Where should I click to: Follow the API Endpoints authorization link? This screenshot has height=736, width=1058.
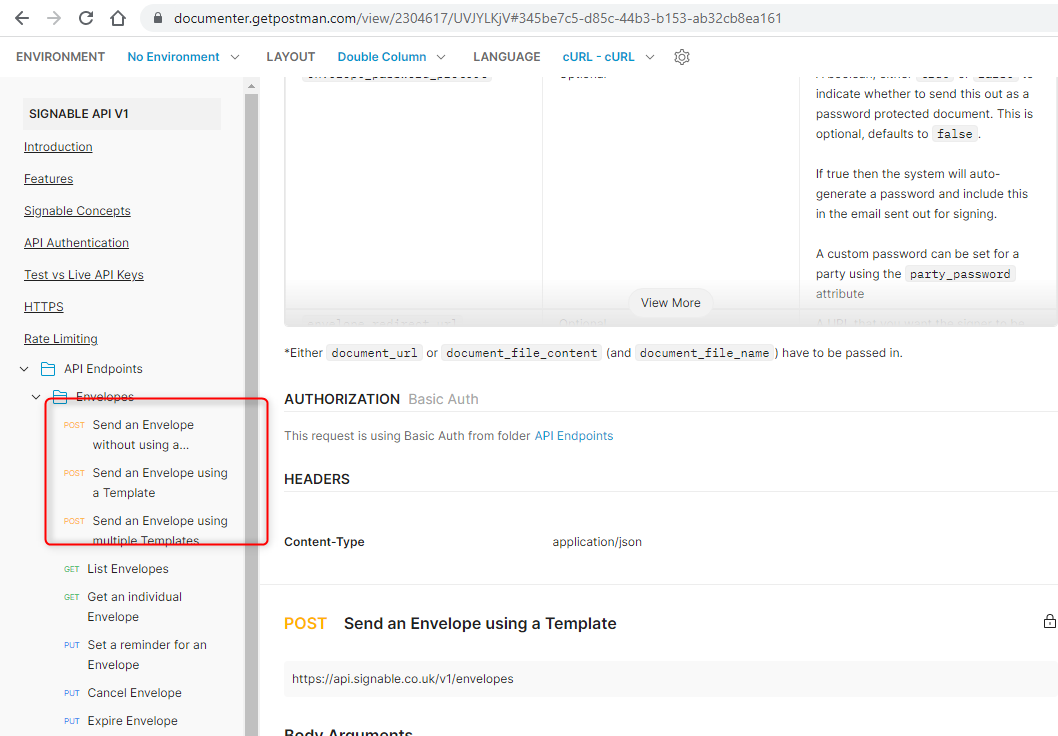(x=574, y=436)
